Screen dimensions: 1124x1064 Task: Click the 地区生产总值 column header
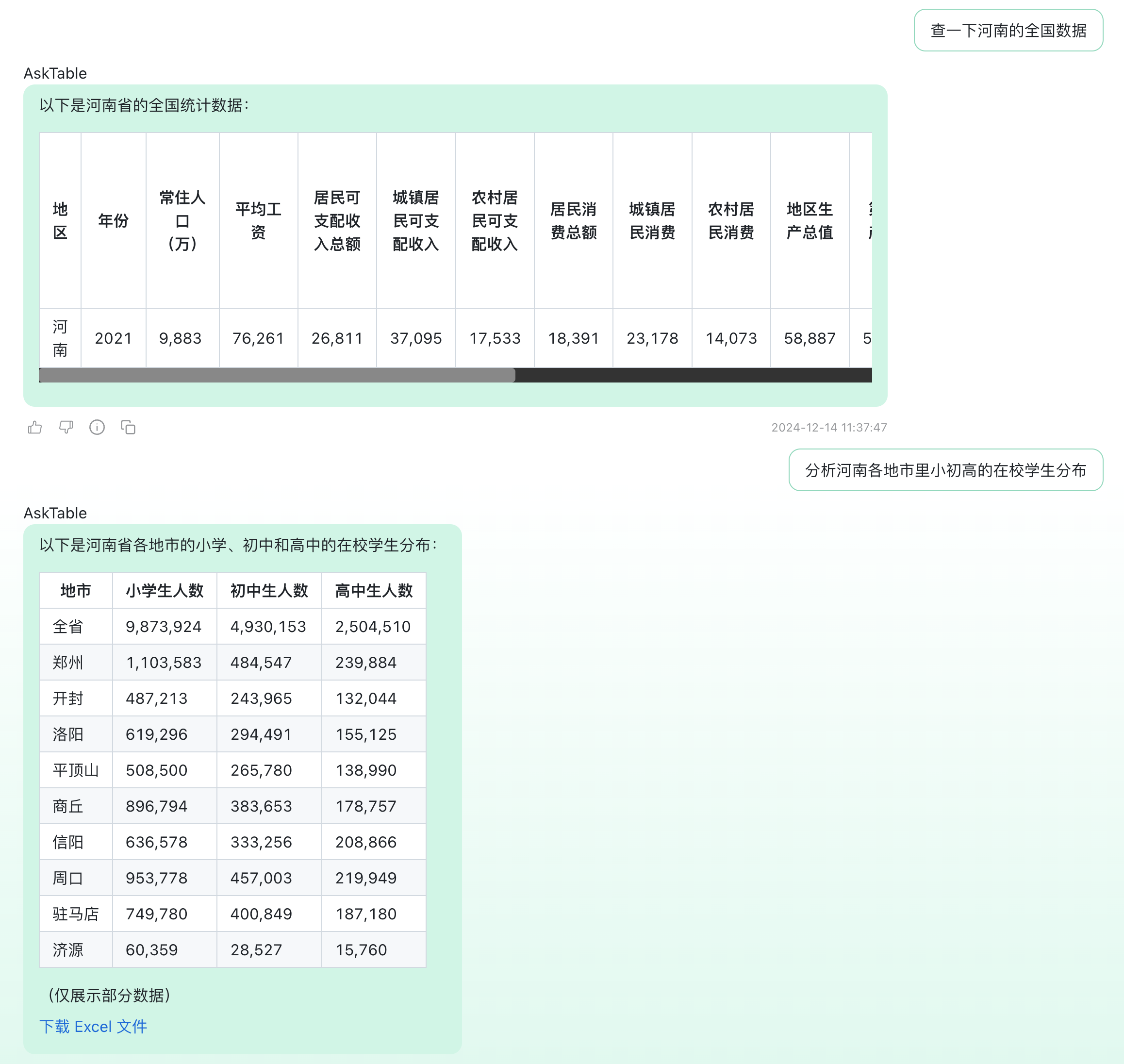click(809, 221)
